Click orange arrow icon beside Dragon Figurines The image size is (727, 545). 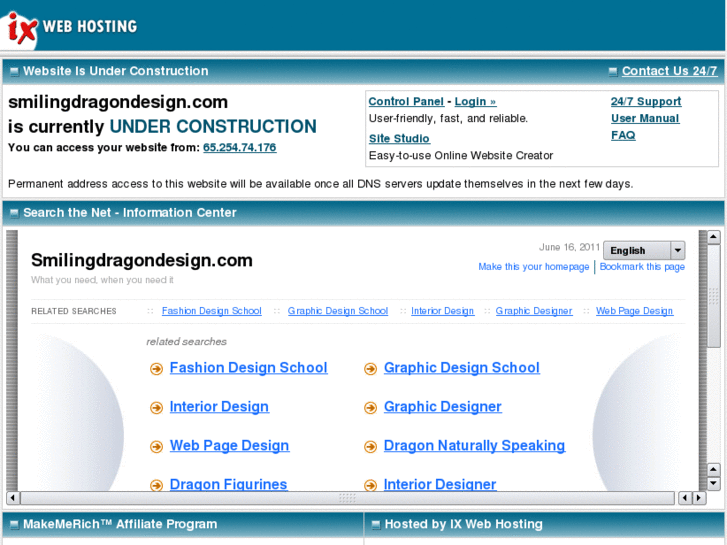click(x=156, y=485)
